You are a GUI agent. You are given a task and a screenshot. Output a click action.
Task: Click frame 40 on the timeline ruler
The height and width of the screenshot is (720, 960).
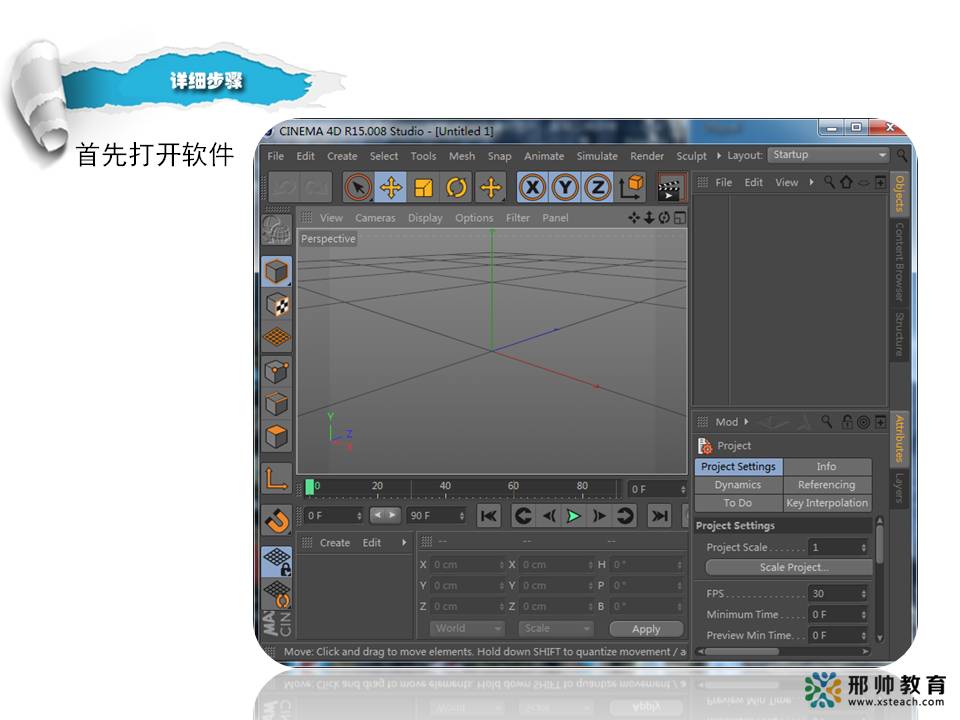click(x=444, y=488)
